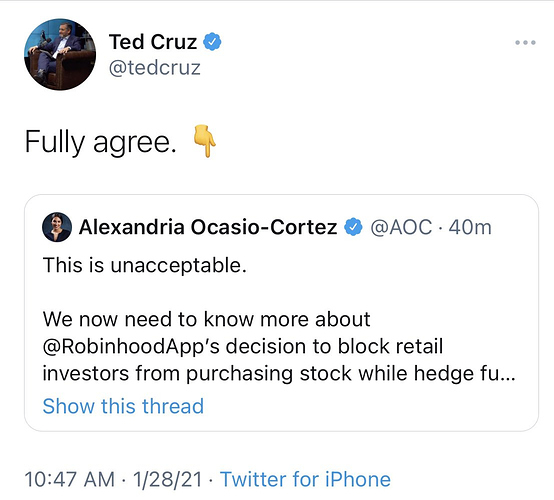This screenshot has width=554, height=500.
Task: Click the verified badge beside Ted Cruz
Action: (x=212, y=42)
